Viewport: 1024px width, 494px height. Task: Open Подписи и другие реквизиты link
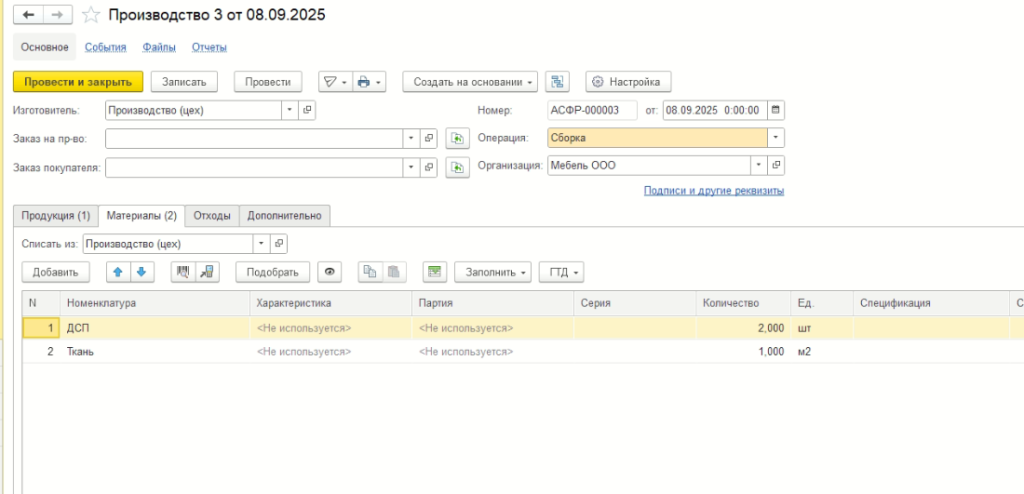click(x=714, y=191)
